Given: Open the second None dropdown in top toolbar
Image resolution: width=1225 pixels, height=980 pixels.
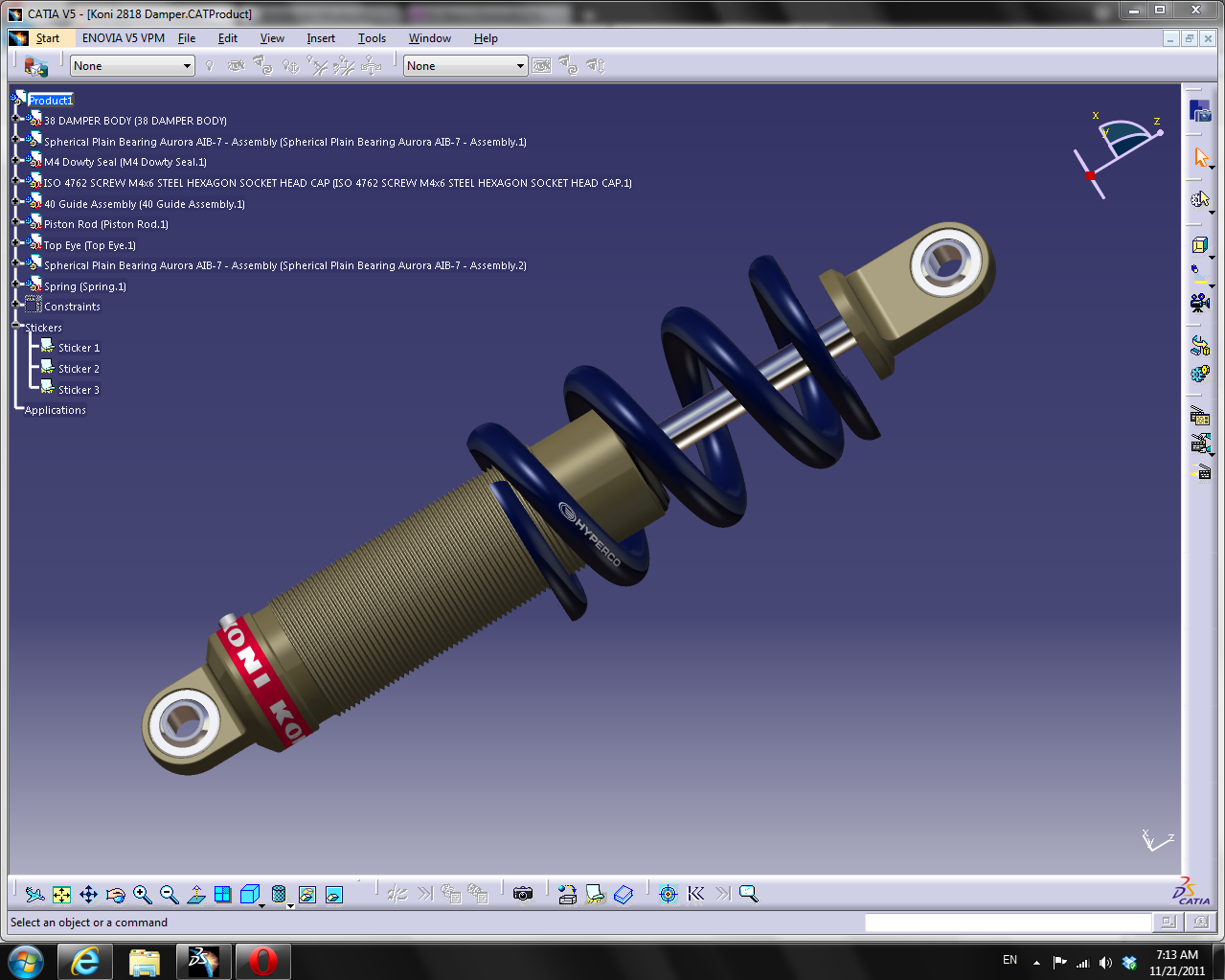Looking at the screenshot, I should click(x=465, y=66).
